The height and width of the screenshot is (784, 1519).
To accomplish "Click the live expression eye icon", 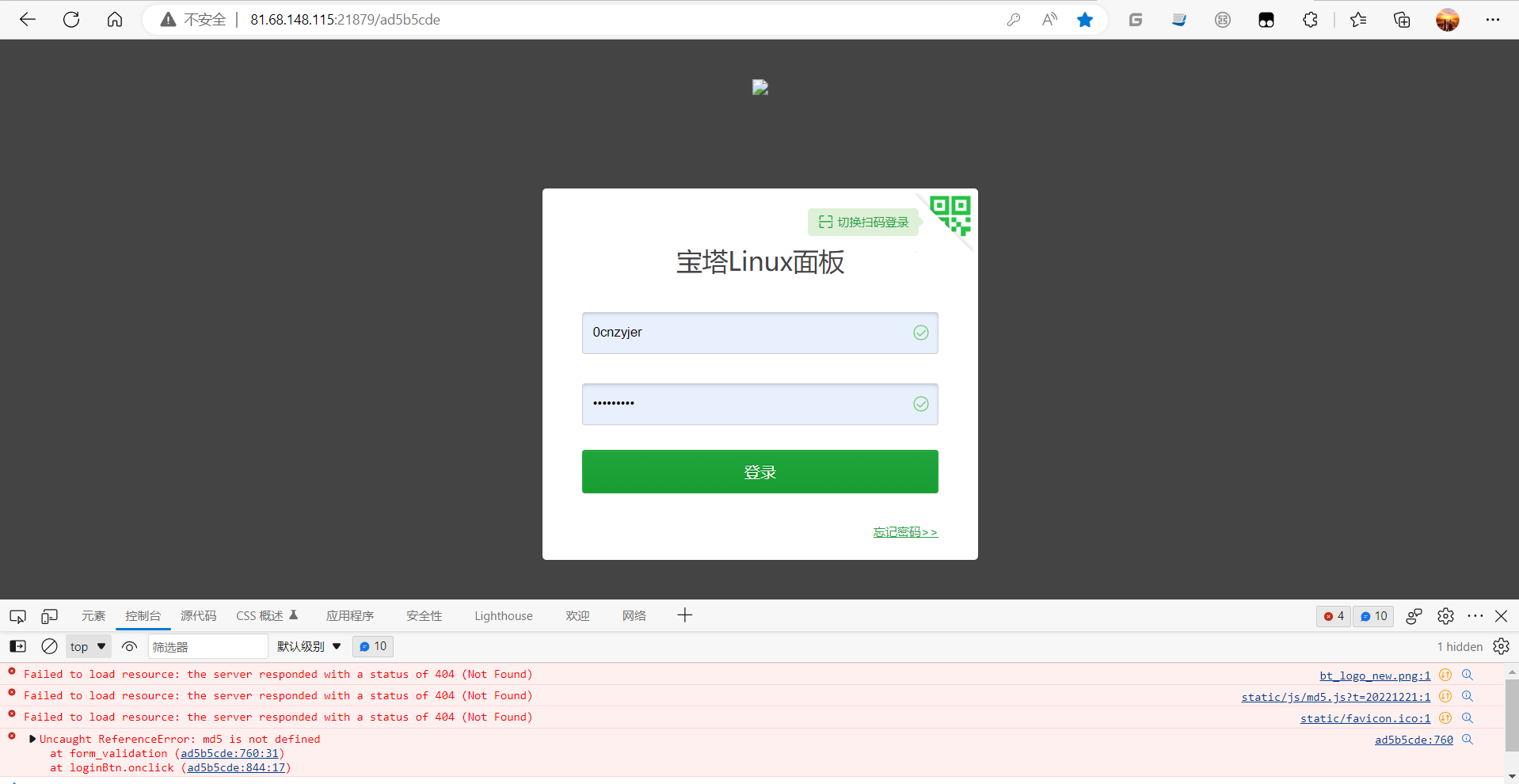I will pos(129,647).
